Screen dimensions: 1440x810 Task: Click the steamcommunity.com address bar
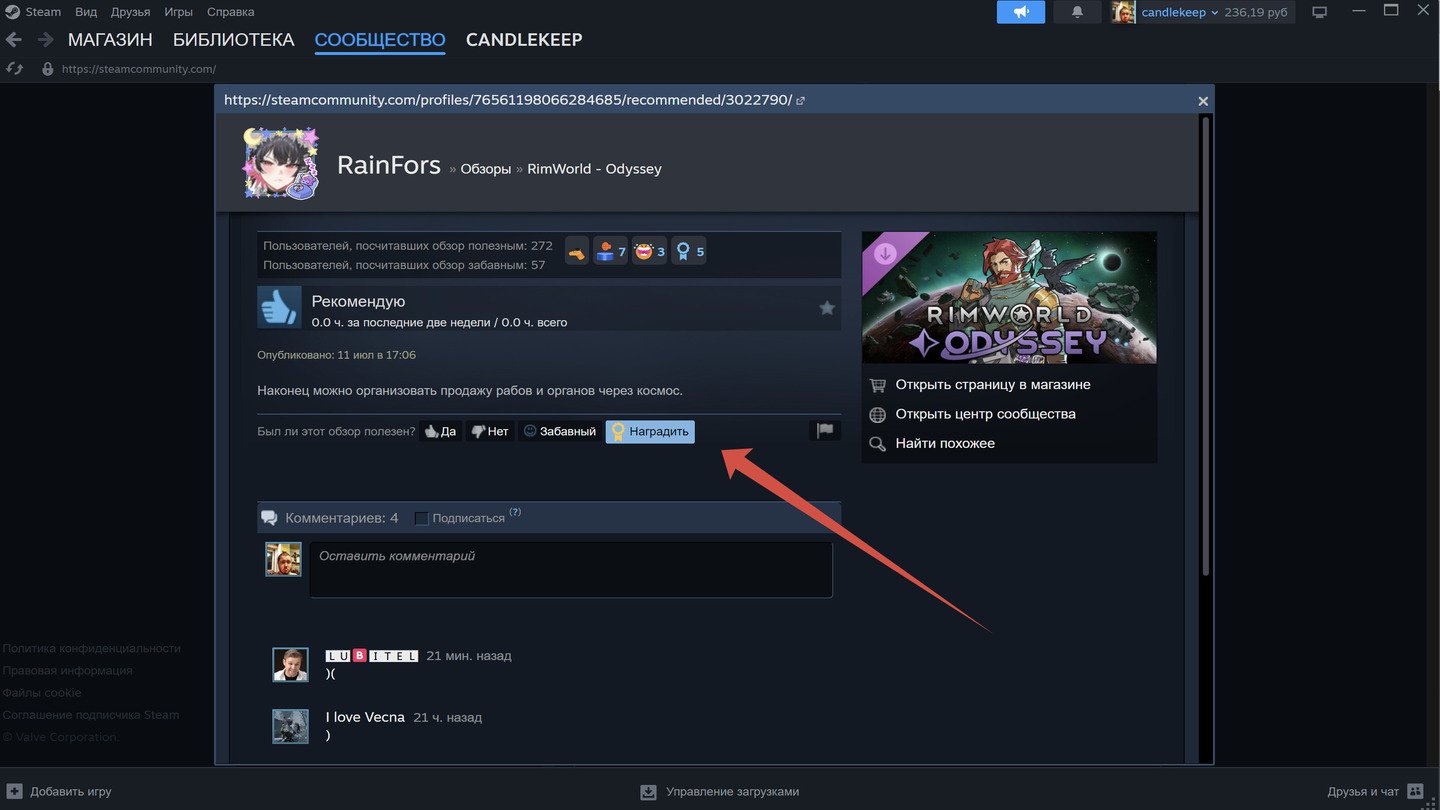pyautogui.click(x=139, y=69)
